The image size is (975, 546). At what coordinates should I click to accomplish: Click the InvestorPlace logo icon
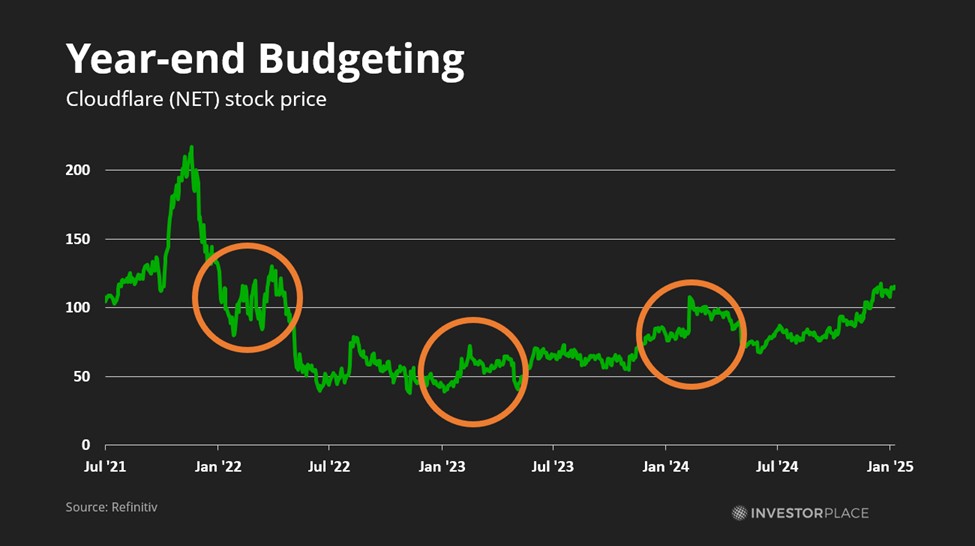click(x=739, y=513)
